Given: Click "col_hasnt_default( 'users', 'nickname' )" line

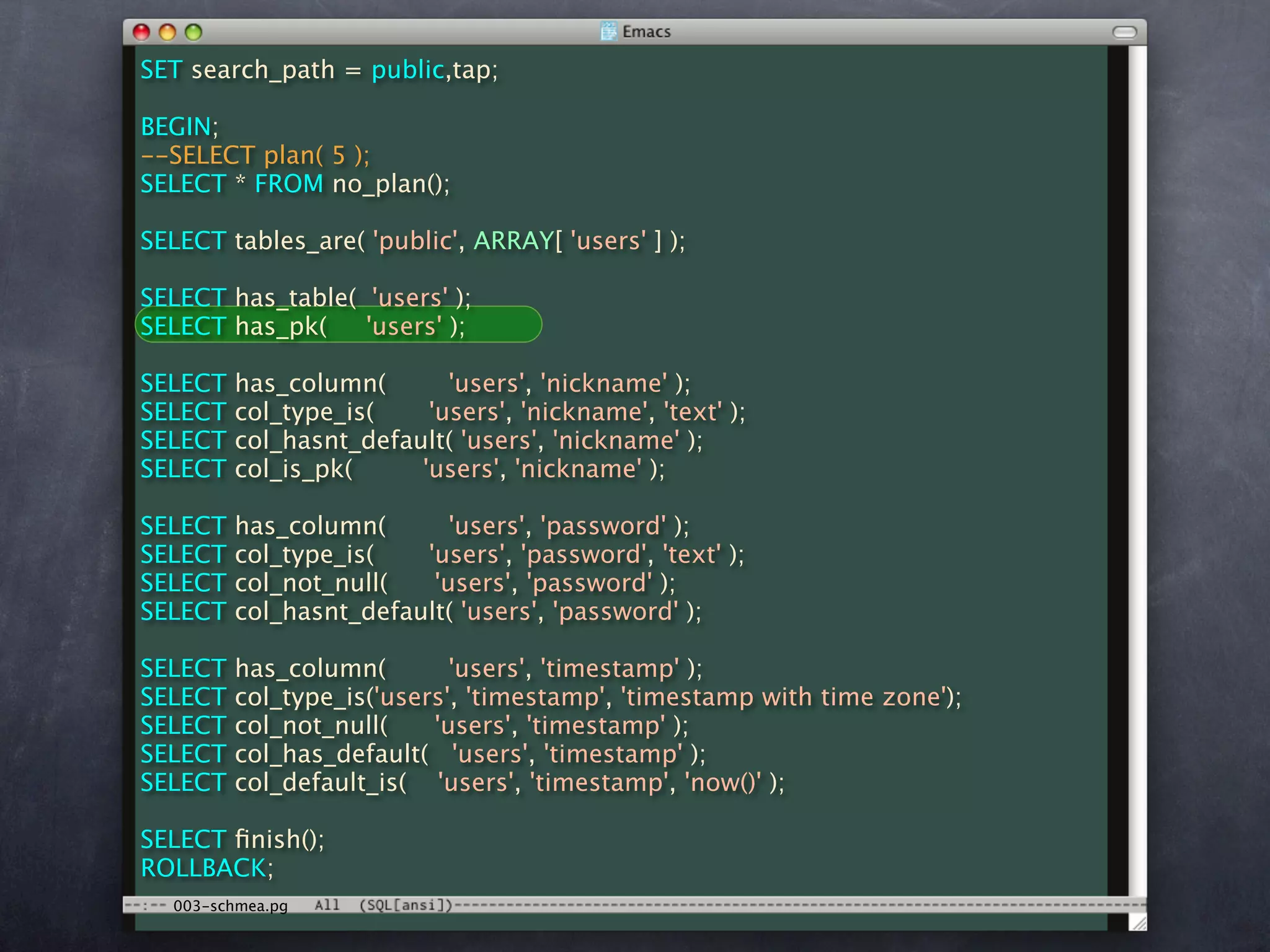Looking at the screenshot, I should coord(422,441).
